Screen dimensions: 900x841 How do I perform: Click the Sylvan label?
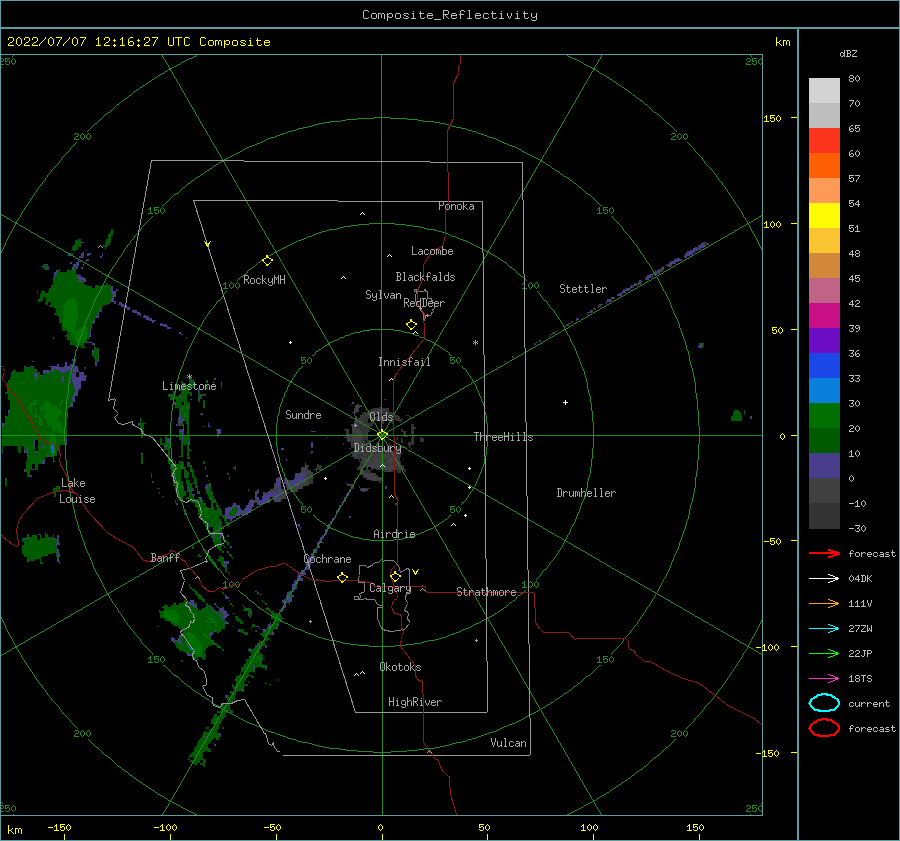pos(383,295)
